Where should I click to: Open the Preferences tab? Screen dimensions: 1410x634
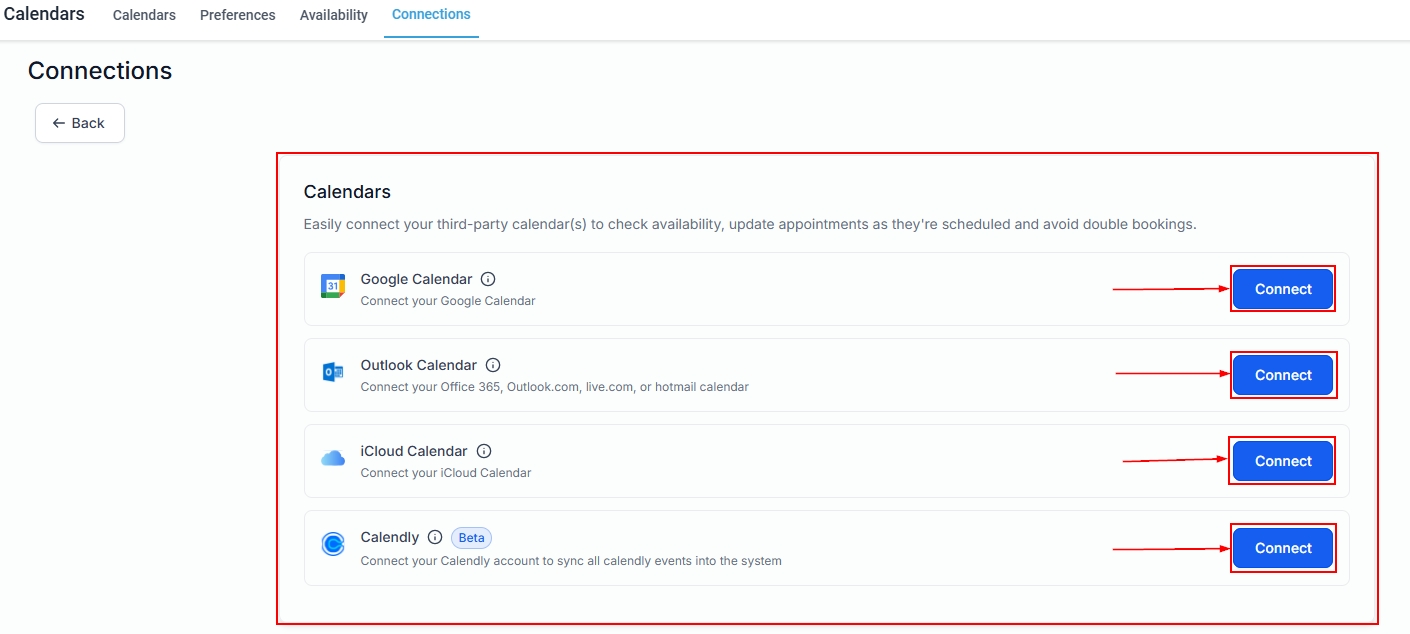[238, 16]
